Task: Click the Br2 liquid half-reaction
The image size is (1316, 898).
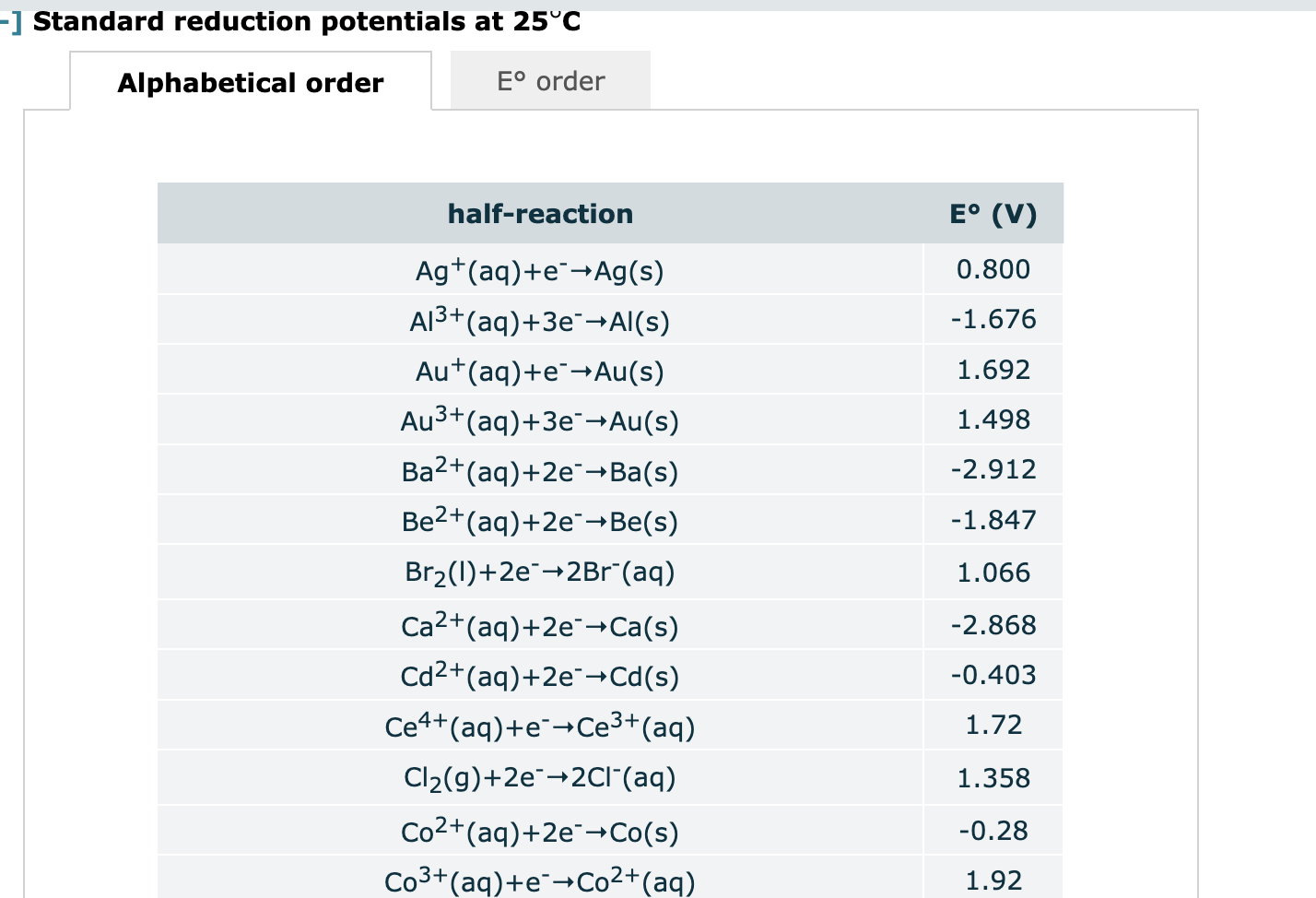Action: pyautogui.click(x=539, y=572)
